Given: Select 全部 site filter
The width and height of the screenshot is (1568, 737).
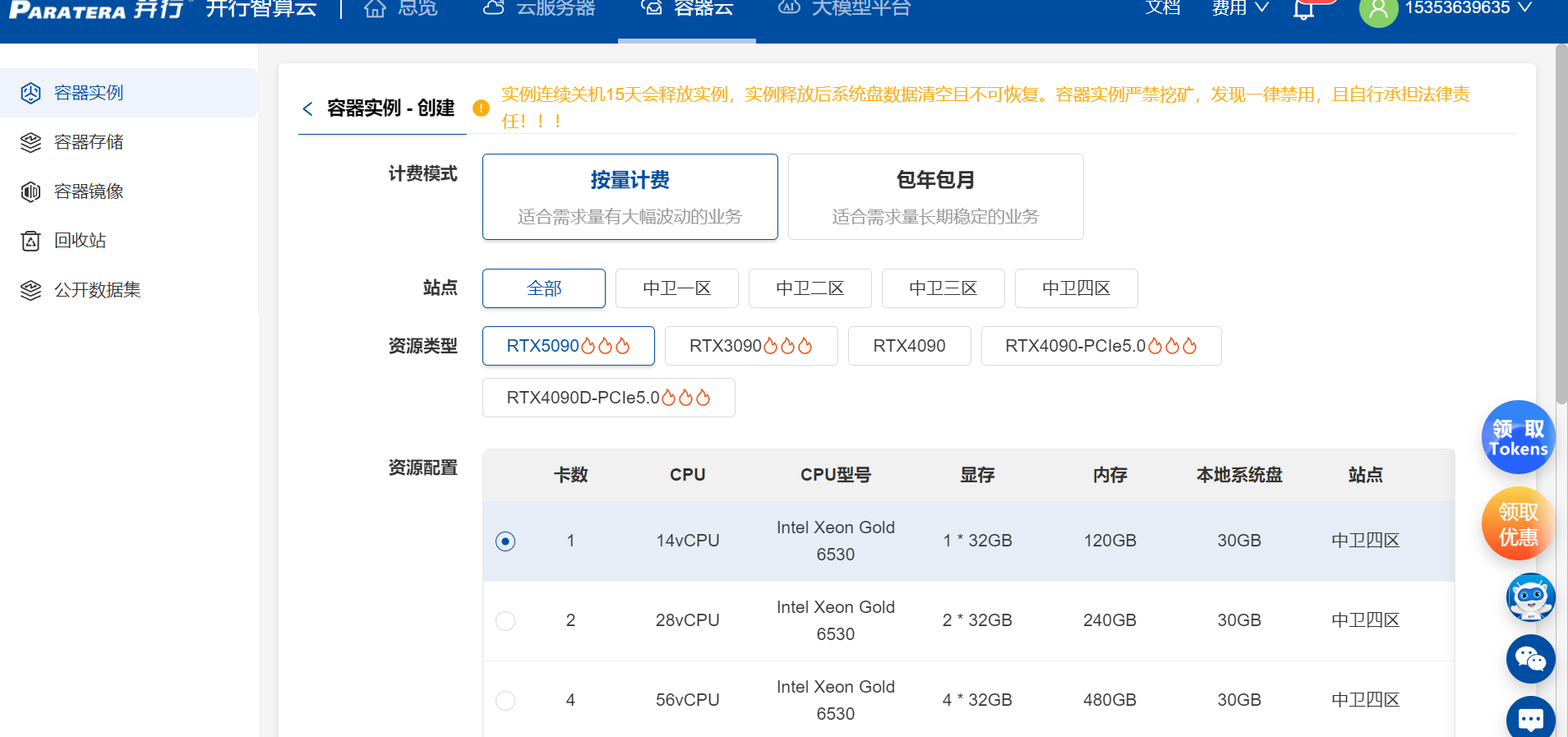Looking at the screenshot, I should point(544,288).
